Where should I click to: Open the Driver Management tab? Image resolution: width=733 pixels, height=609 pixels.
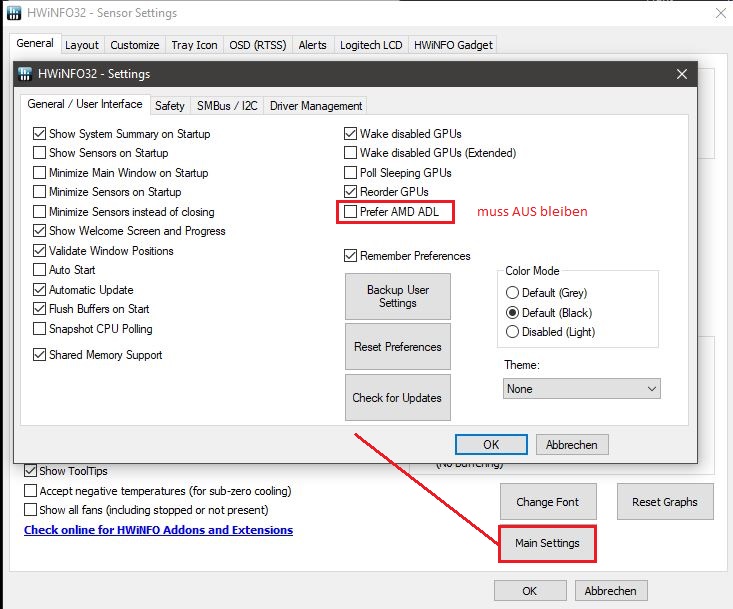316,106
